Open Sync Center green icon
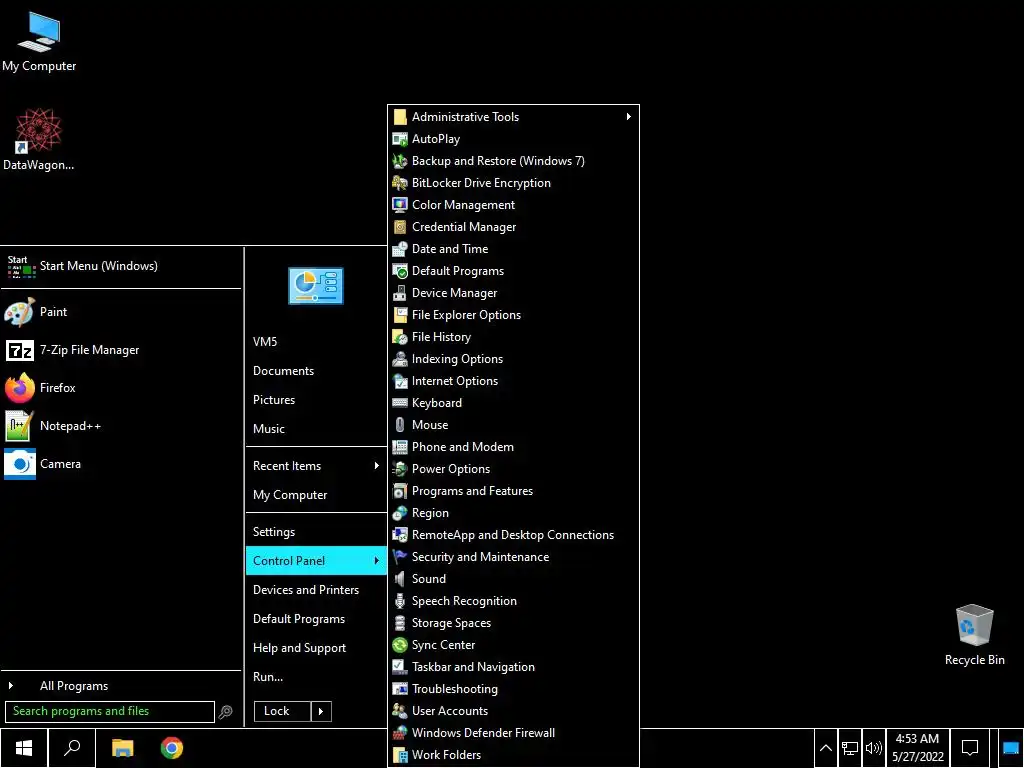Screen dimensions: 1024x768 pos(400,645)
